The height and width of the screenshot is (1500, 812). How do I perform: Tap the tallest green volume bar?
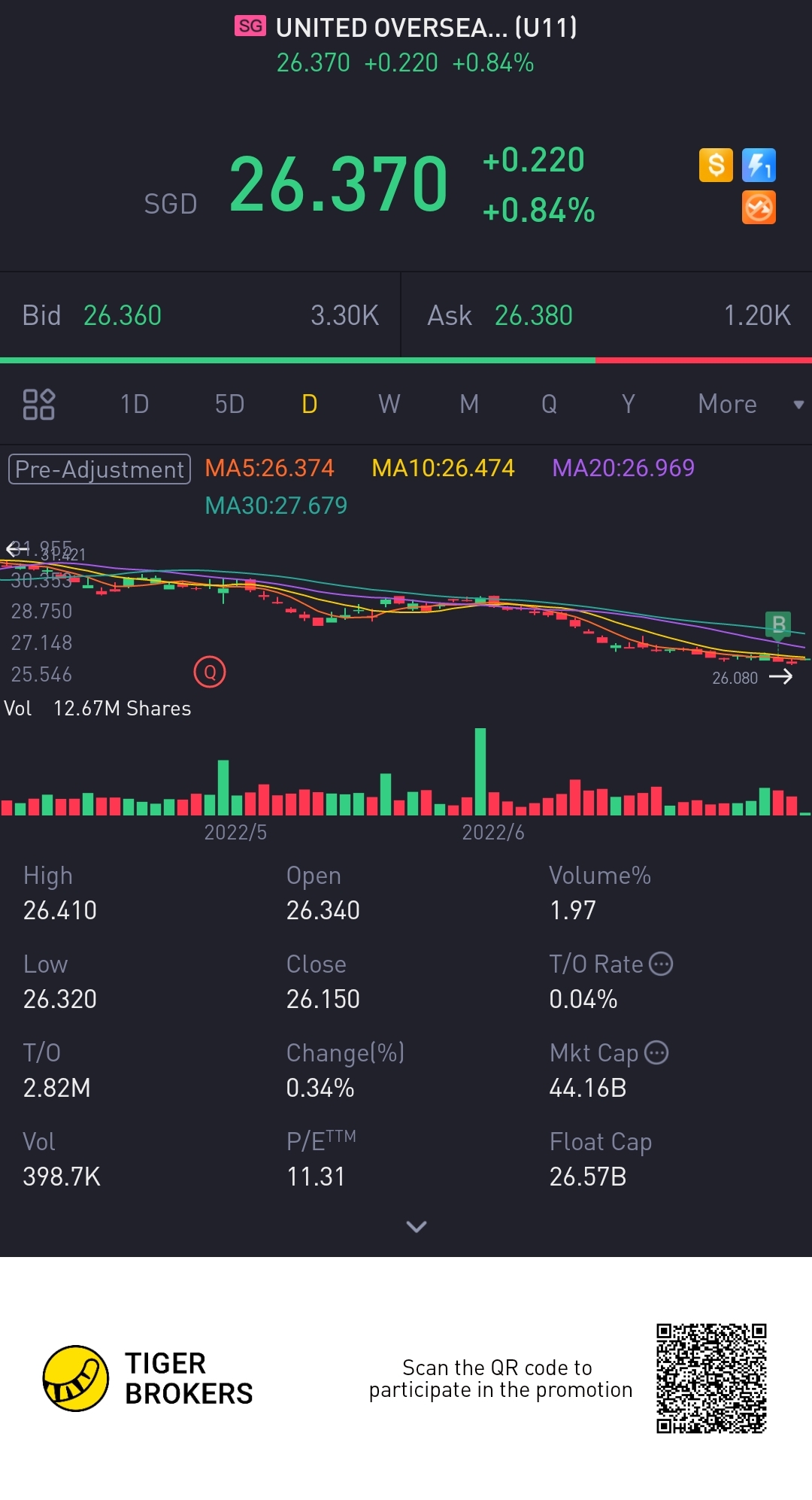(480, 772)
